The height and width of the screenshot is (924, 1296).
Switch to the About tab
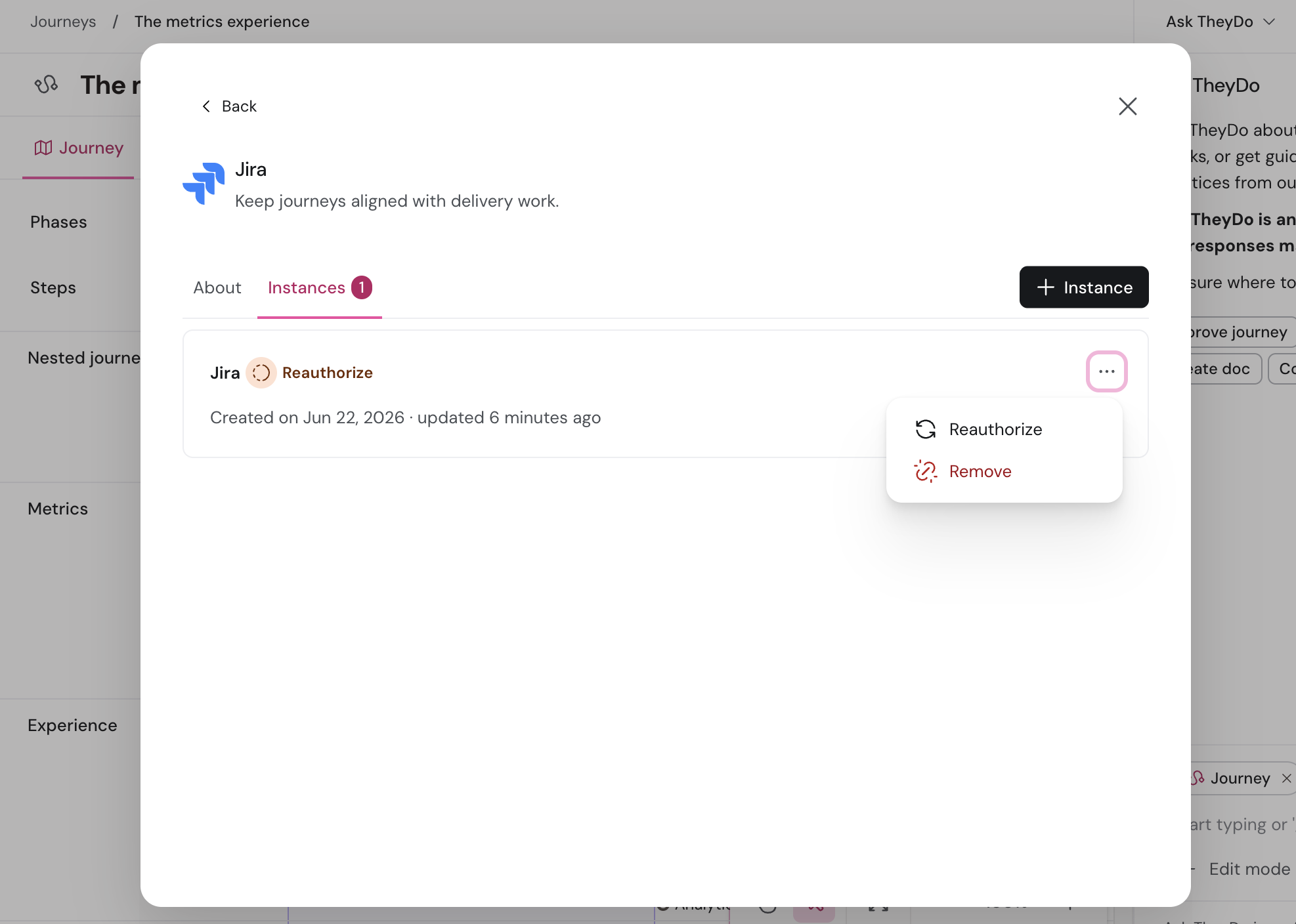click(x=217, y=288)
